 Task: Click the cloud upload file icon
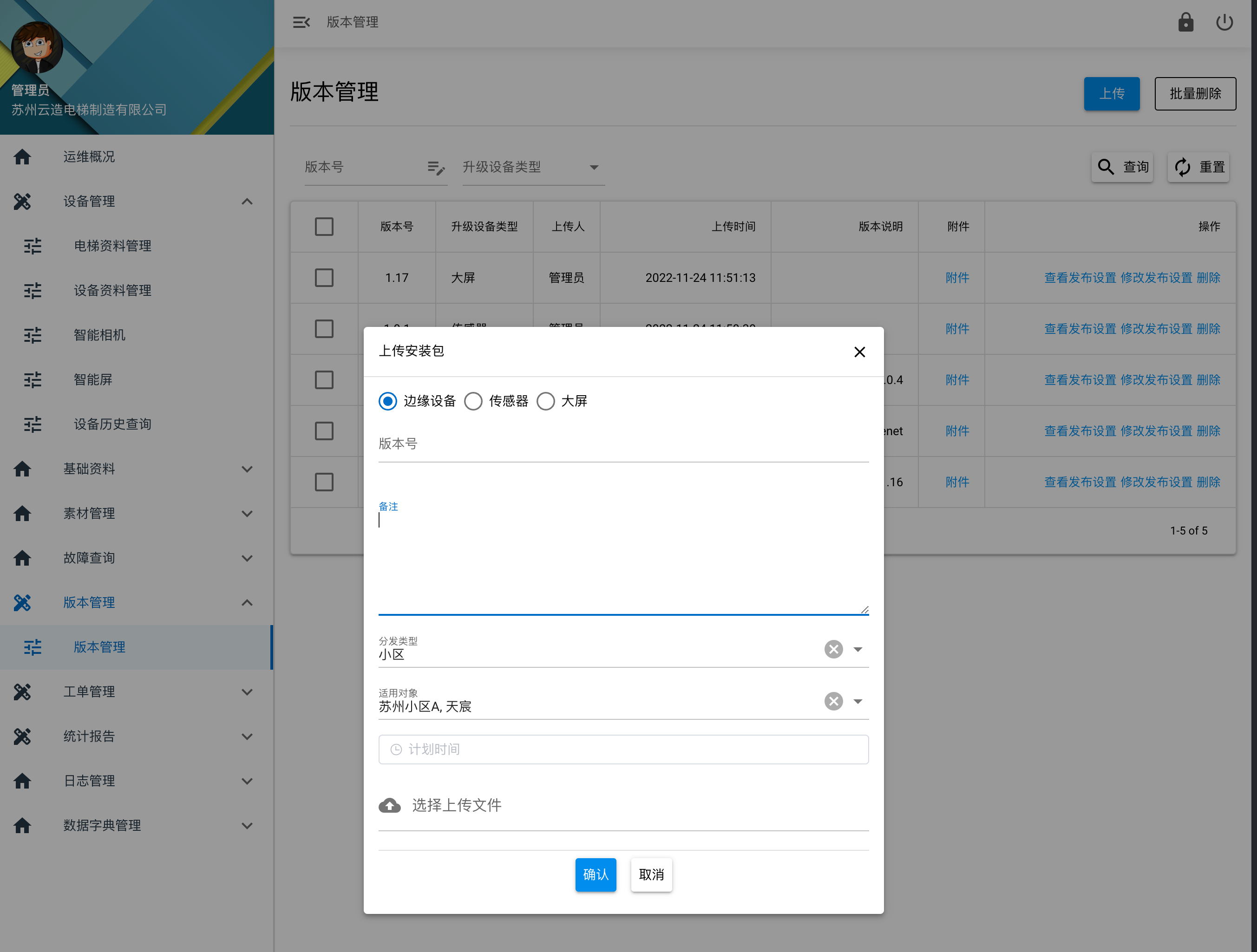tap(390, 805)
